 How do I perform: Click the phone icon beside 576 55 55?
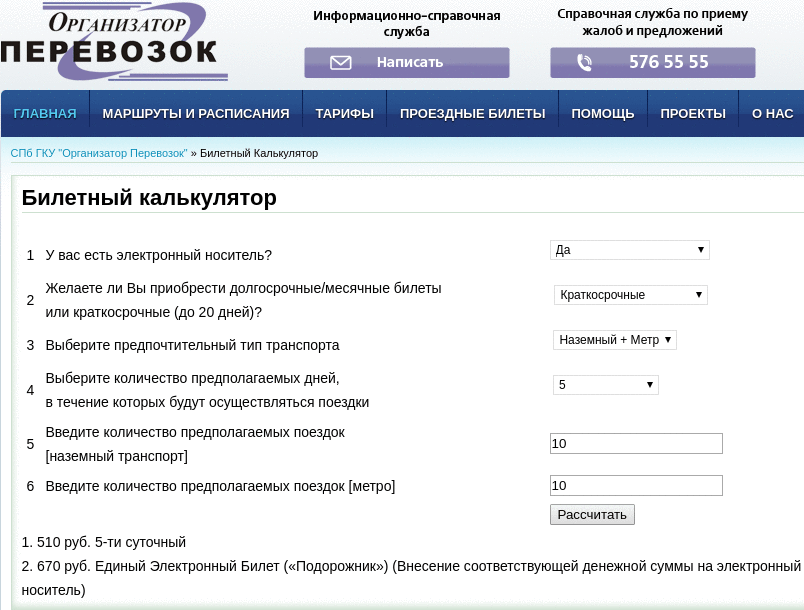(585, 63)
